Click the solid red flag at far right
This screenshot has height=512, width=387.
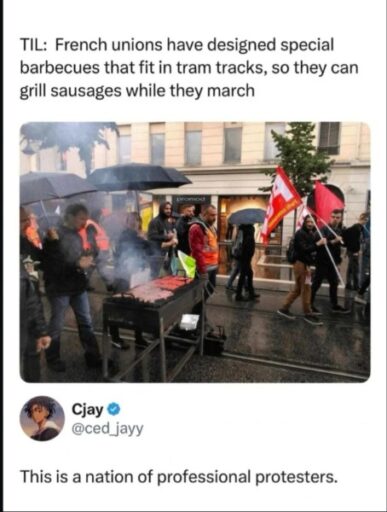pos(326,202)
